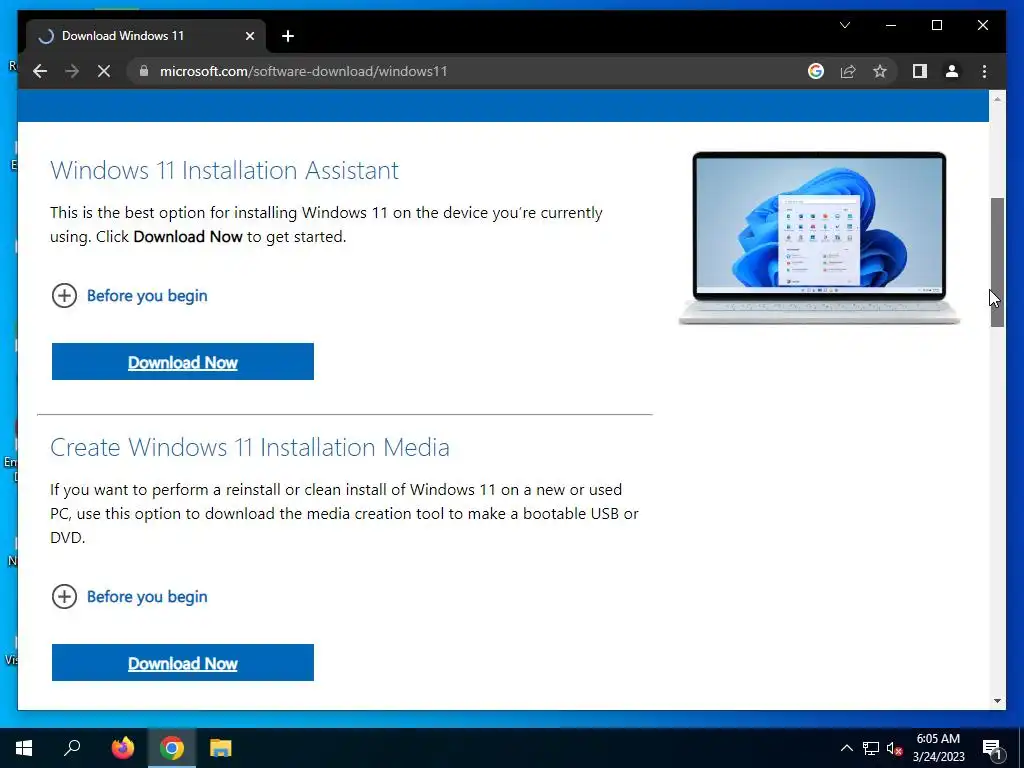Go back using the browser back arrow
The height and width of the screenshot is (768, 1024).
pos(40,71)
